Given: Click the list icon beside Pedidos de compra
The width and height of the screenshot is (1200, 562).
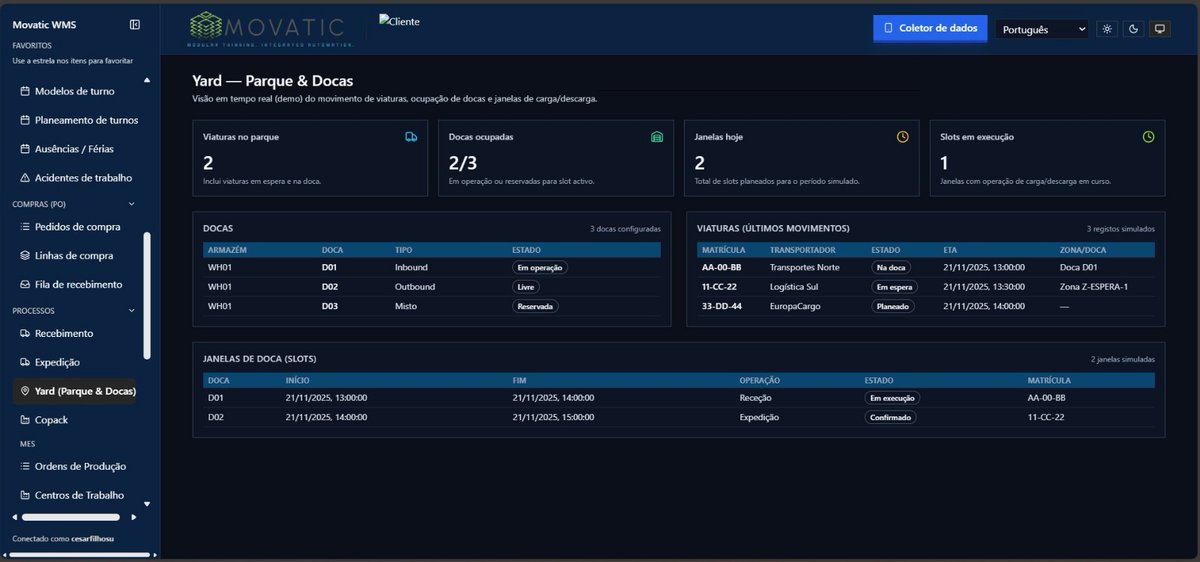Looking at the screenshot, I should click(x=25, y=227).
